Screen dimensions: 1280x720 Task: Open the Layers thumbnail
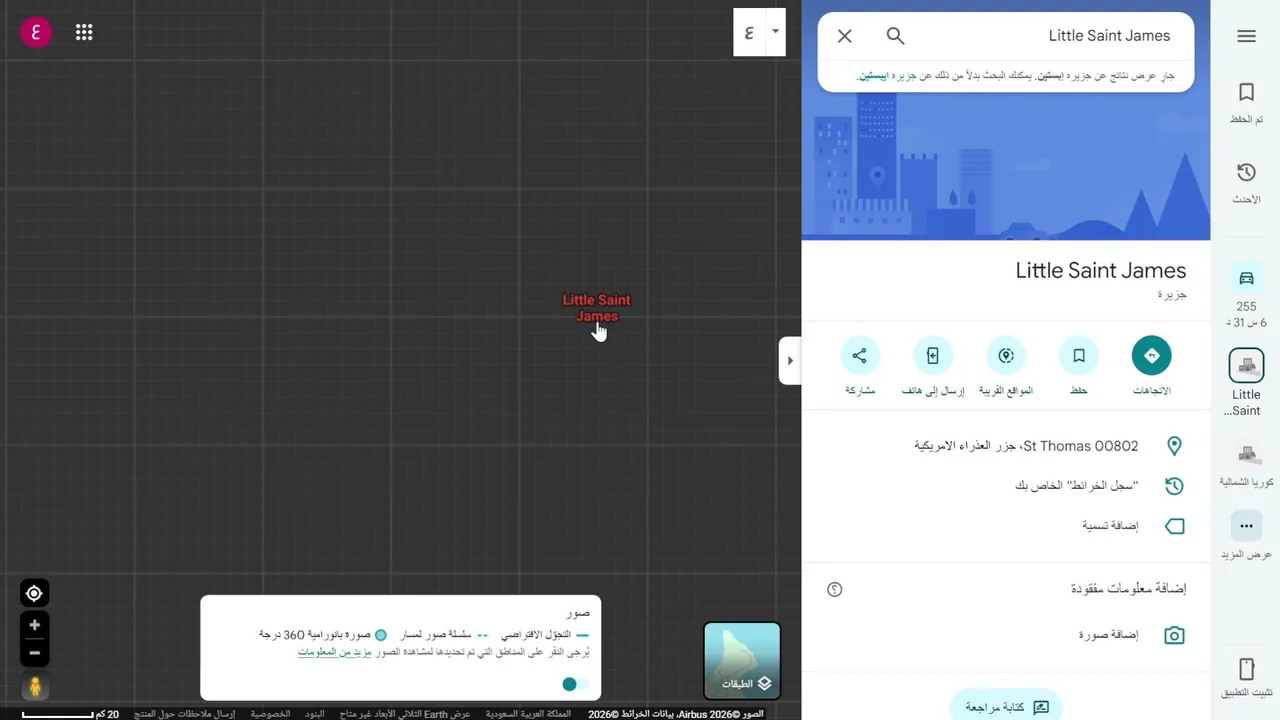(742, 660)
